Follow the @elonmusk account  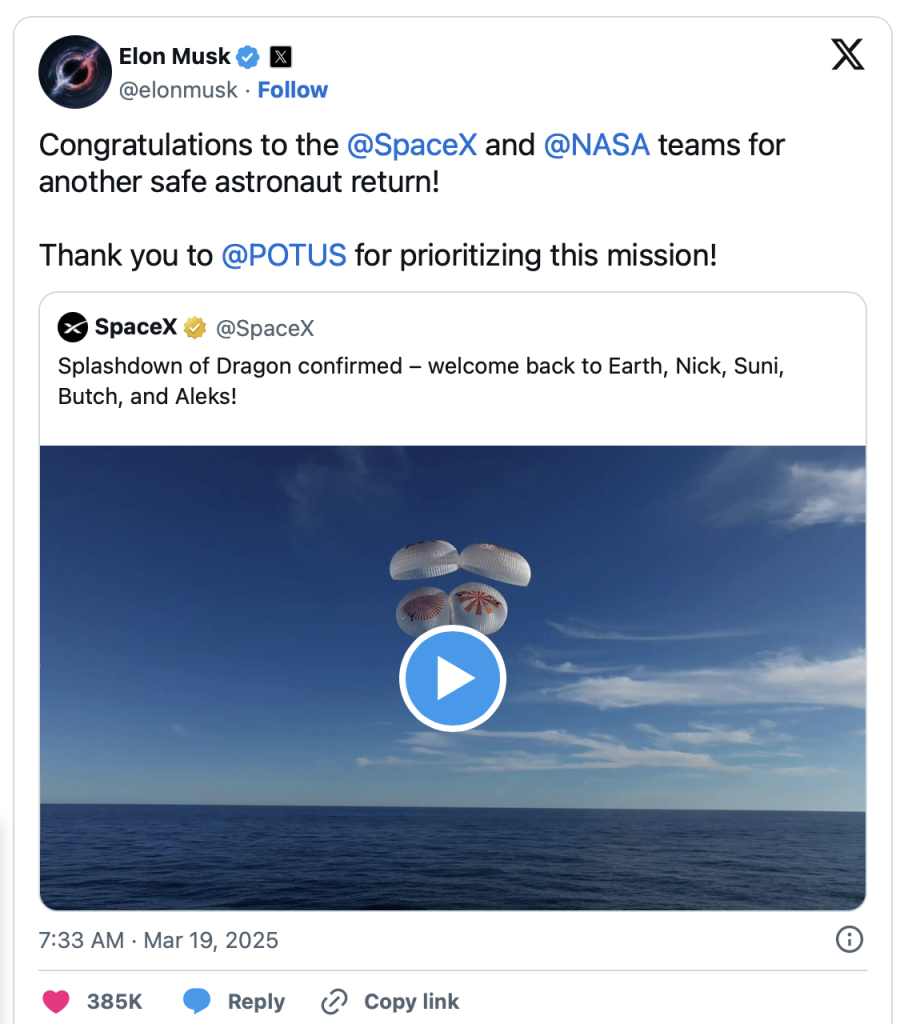tap(292, 90)
